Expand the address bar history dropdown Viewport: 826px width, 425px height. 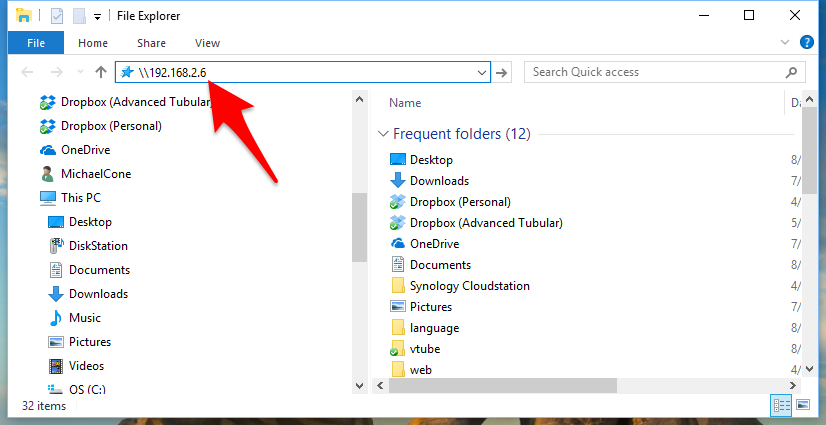point(482,72)
